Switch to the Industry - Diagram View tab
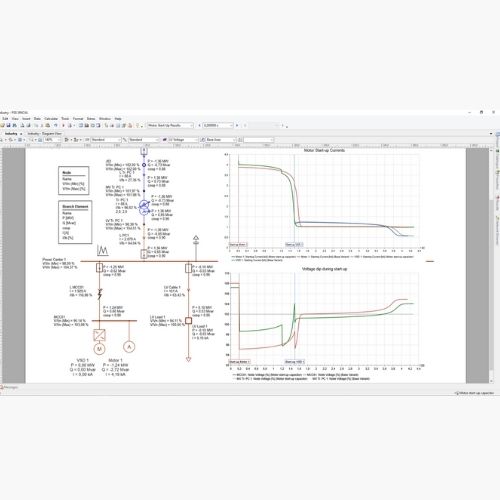This screenshot has height=500, width=500. (x=44, y=134)
